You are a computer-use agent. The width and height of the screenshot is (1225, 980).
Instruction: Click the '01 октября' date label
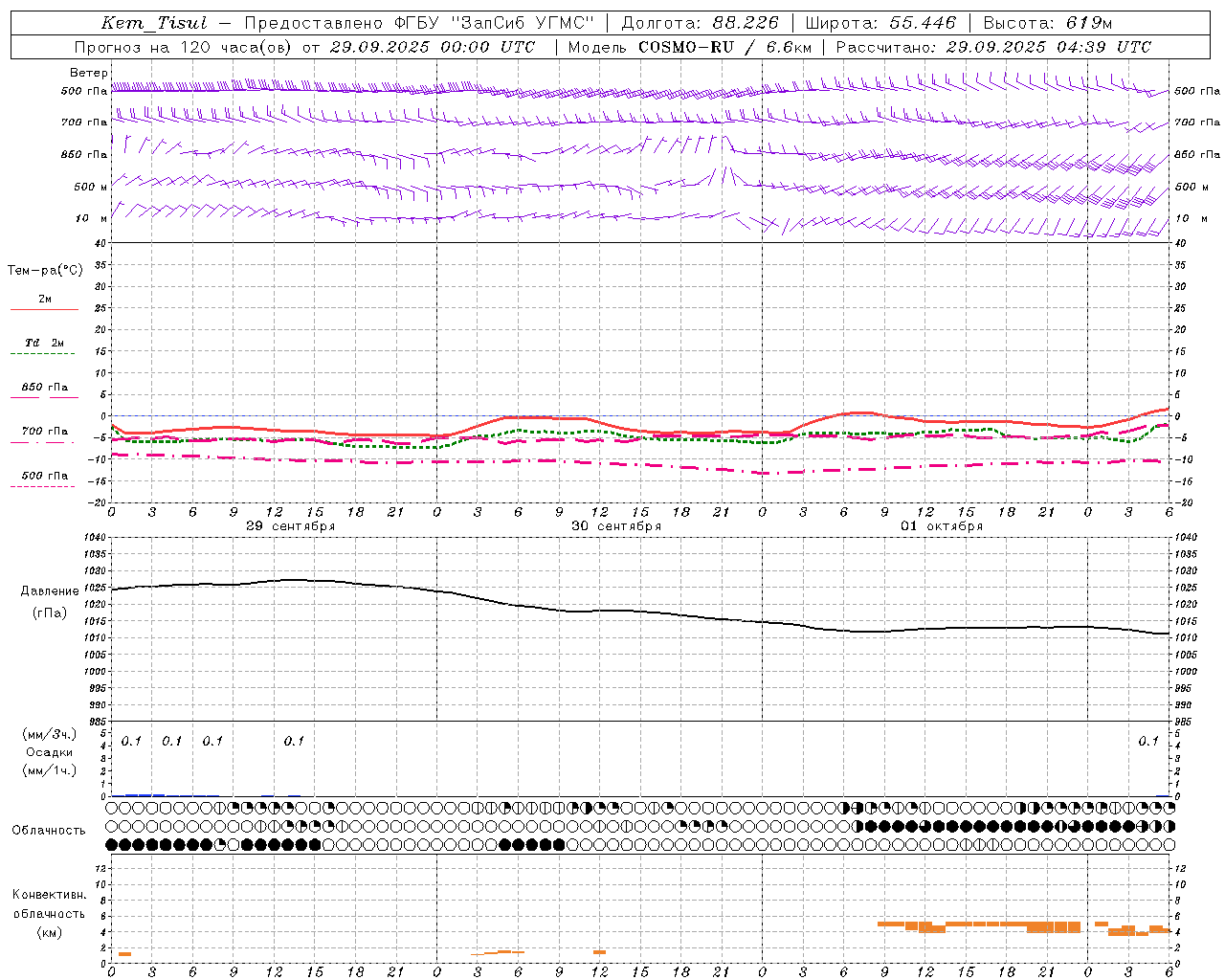coord(942,526)
